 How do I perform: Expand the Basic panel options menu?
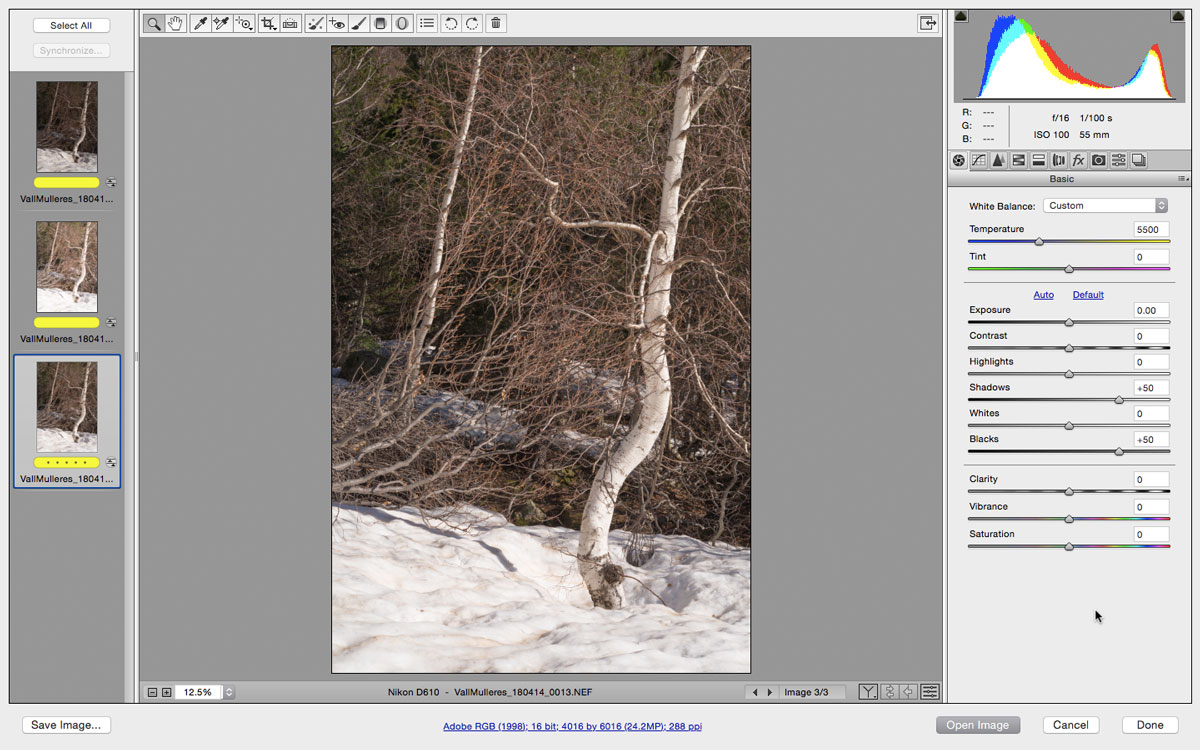1181,179
